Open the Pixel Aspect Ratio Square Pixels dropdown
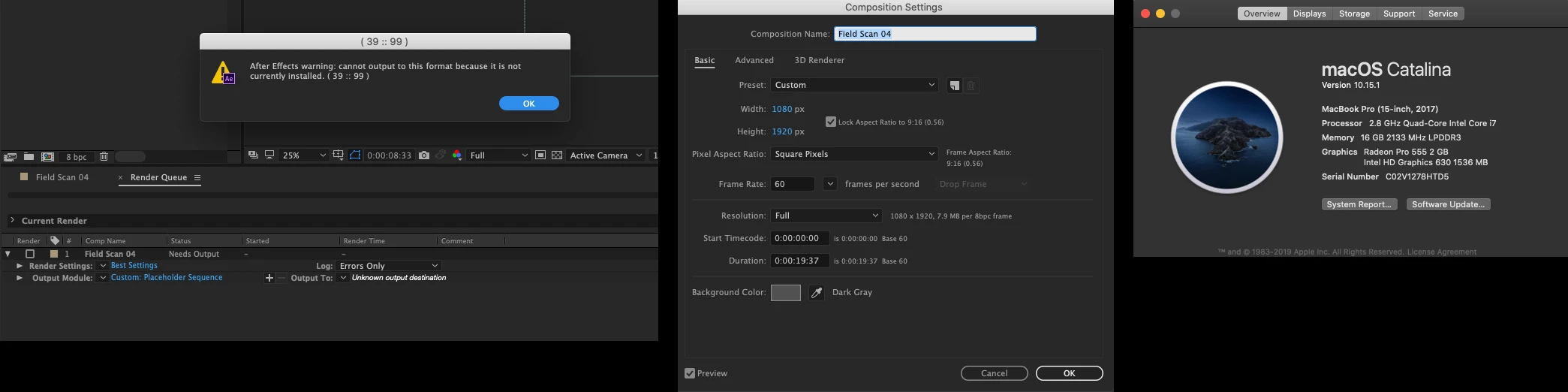1568x392 pixels. (855, 154)
